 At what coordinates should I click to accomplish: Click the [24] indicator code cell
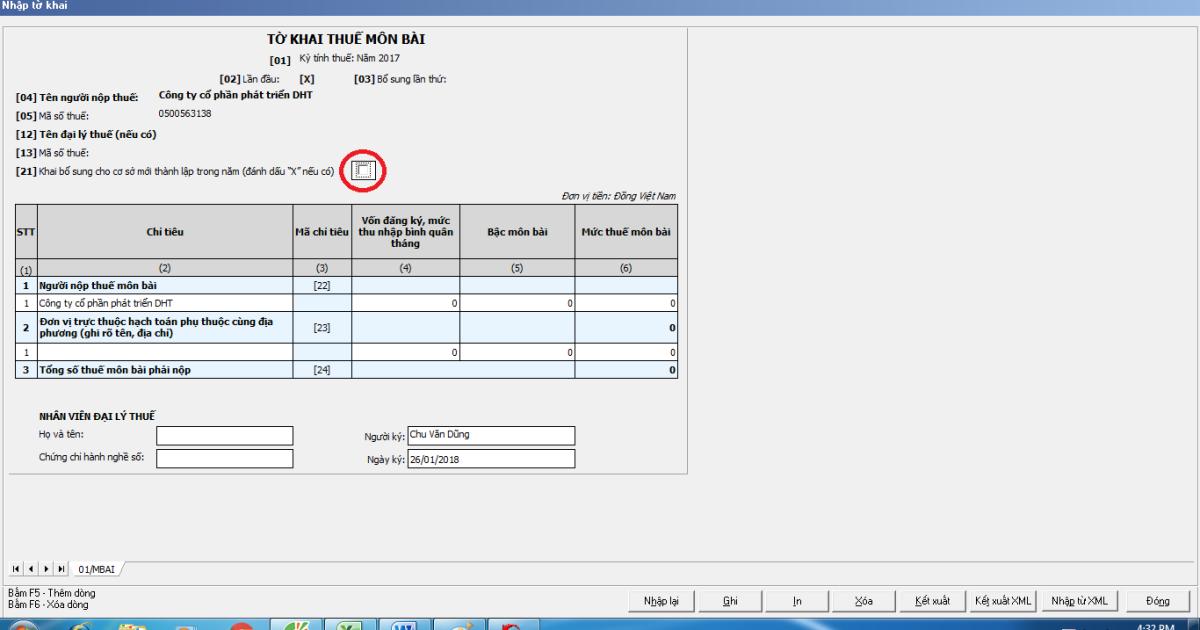click(322, 370)
